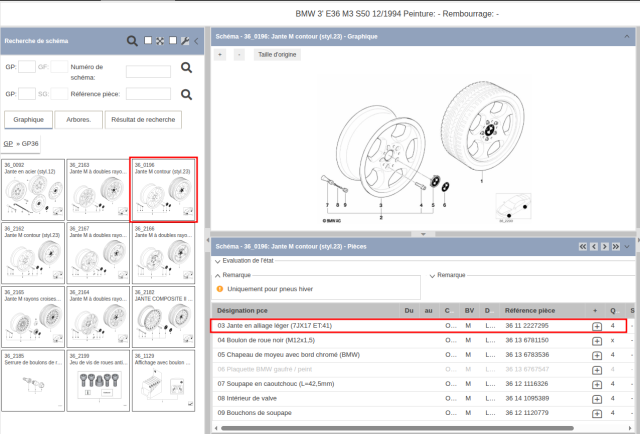Add Intérieur de valve to list

pos(597,399)
